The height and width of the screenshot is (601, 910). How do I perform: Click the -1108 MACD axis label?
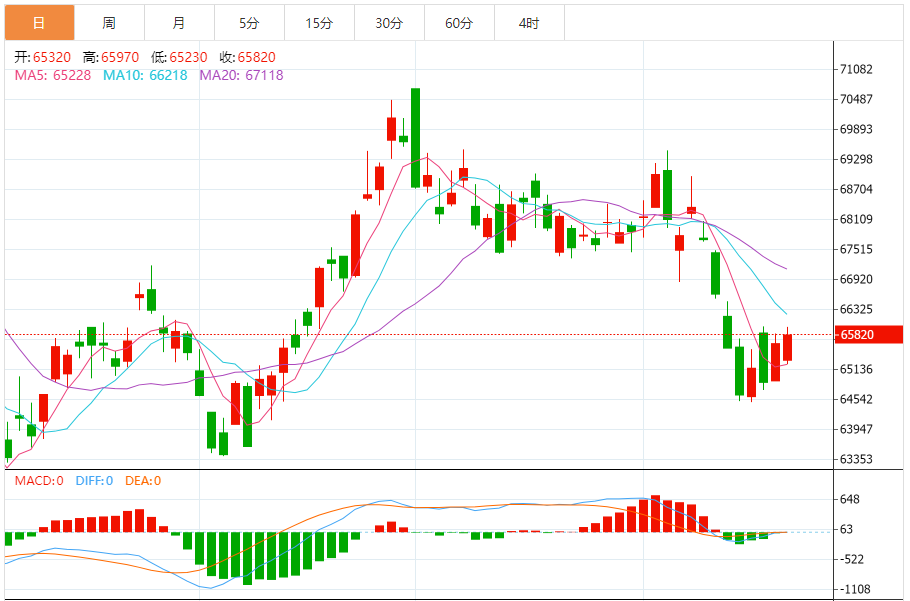tap(856, 589)
